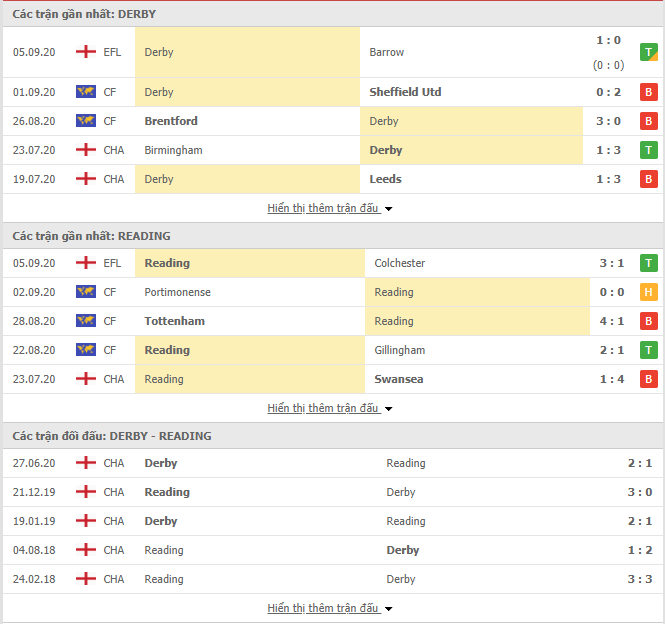Click the England flag on the 27.06.20 head-to-head row
This screenshot has width=665, height=624.
pyautogui.click(x=86, y=462)
